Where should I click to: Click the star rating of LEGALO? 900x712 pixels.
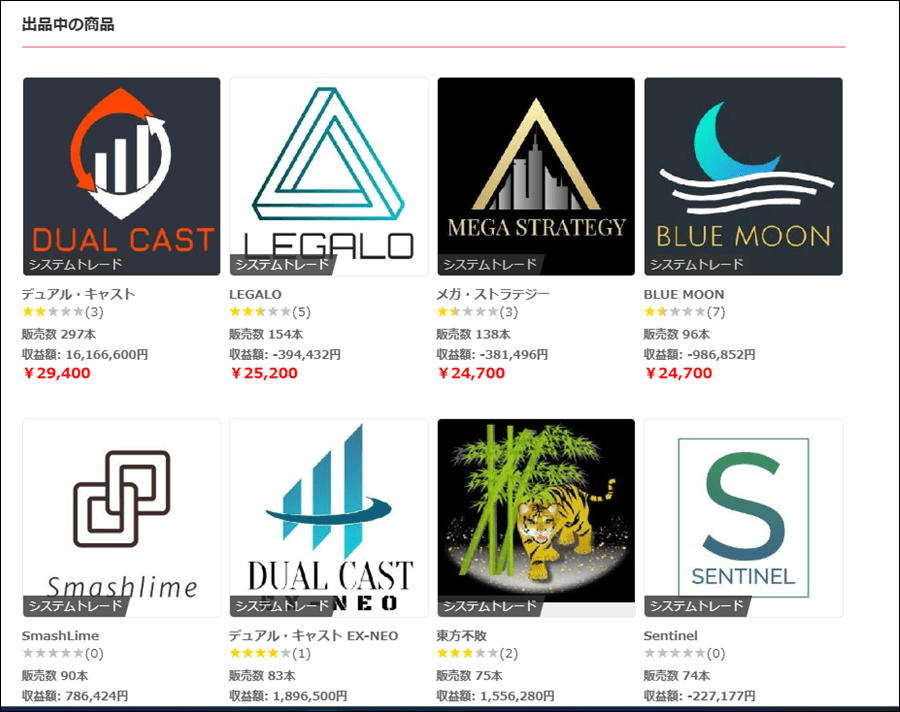(261, 312)
